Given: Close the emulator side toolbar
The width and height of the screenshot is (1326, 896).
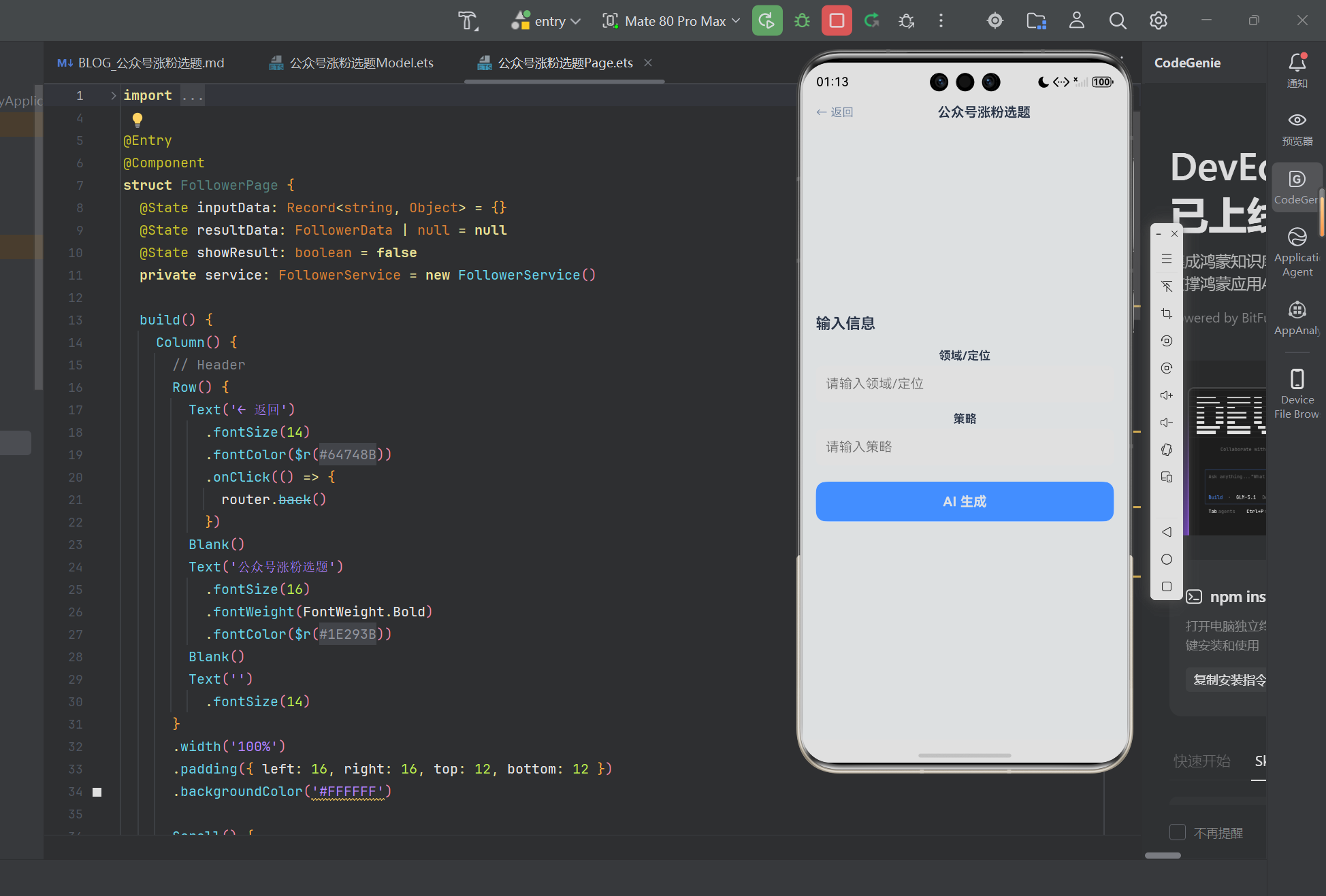Looking at the screenshot, I should 1174,234.
